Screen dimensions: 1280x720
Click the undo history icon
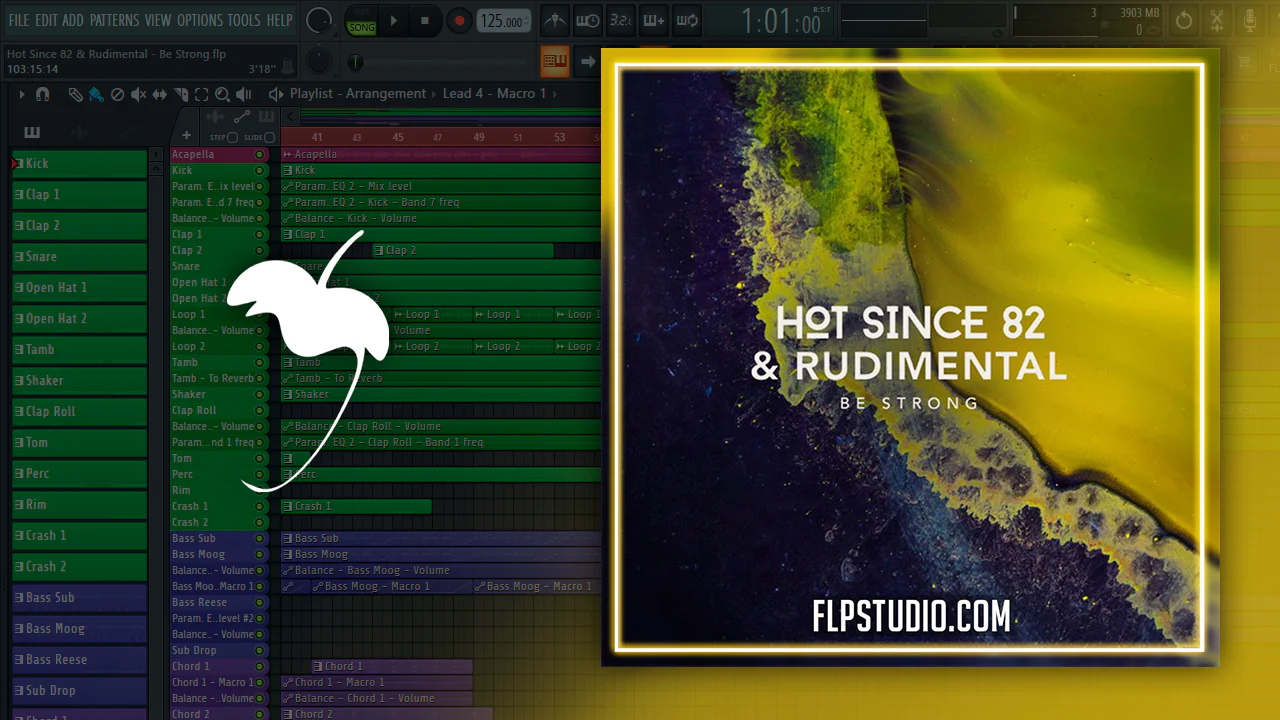(1184, 20)
